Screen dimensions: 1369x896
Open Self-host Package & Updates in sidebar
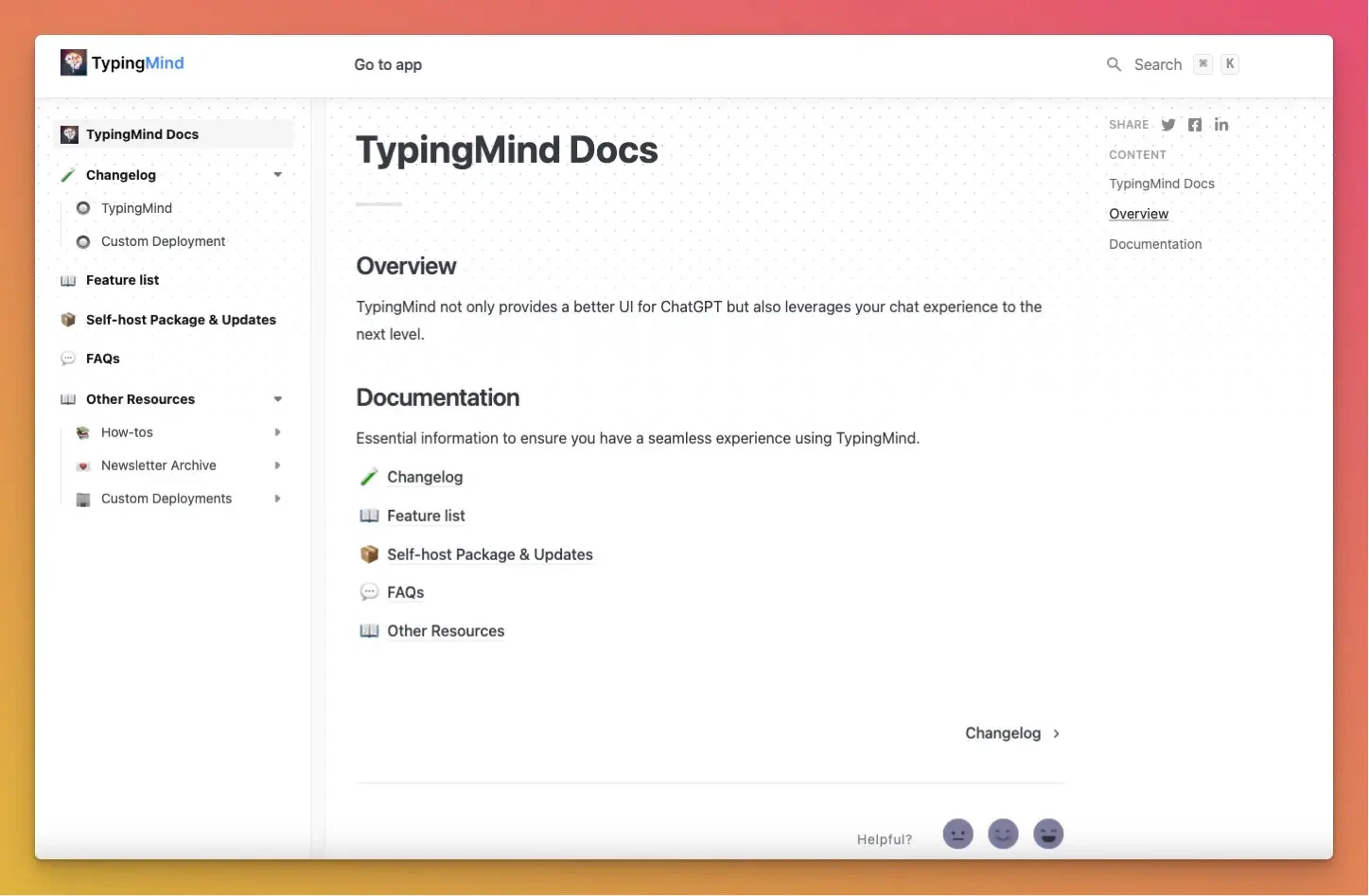click(181, 320)
